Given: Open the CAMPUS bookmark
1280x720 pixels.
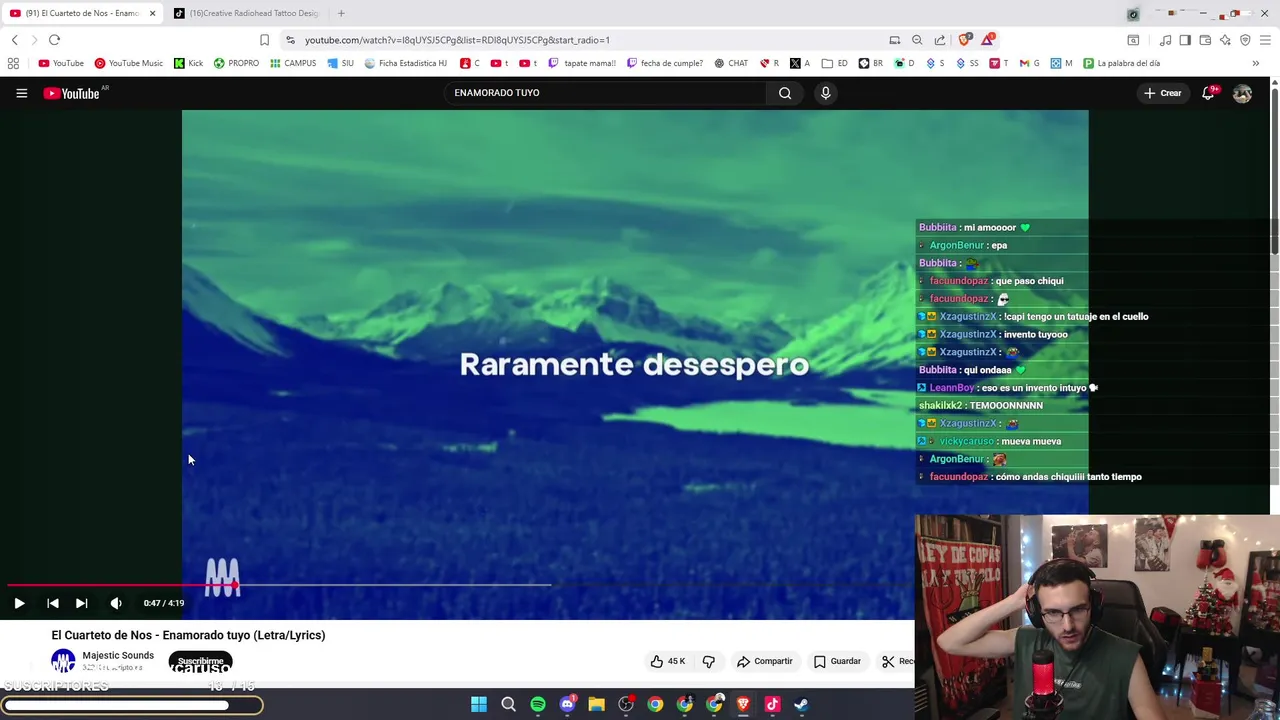Looking at the screenshot, I should [293, 63].
